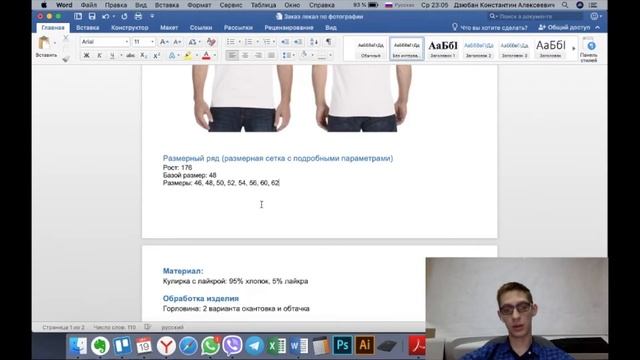Click the bulleted list icon
640x360 pixels.
click(231, 42)
